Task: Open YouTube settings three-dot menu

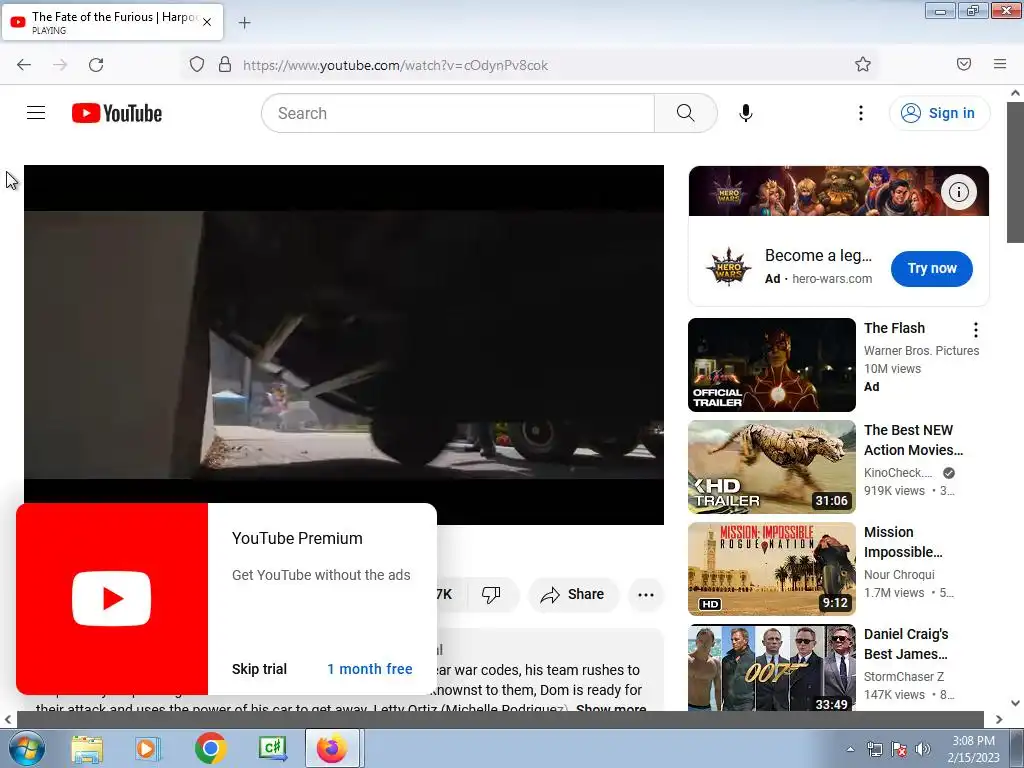Action: coord(861,113)
